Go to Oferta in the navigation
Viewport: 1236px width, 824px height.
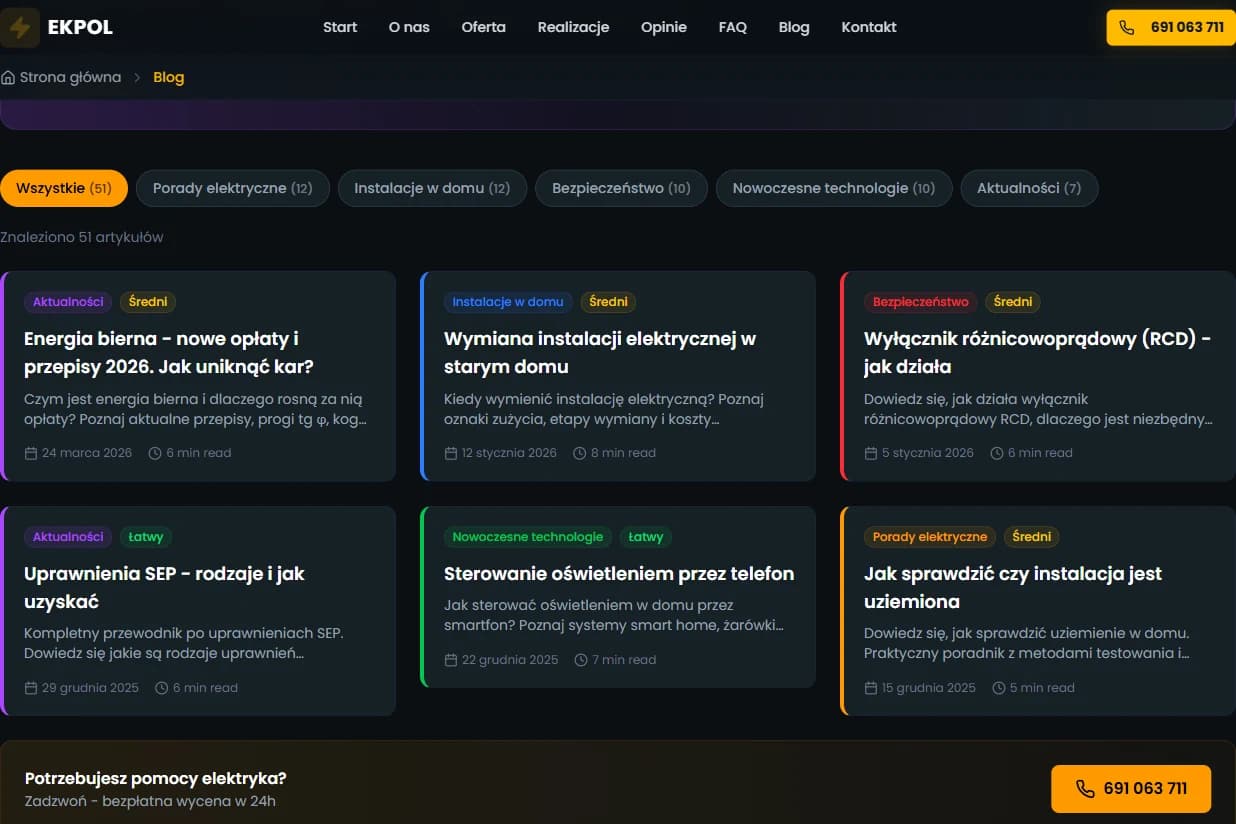pyautogui.click(x=484, y=27)
